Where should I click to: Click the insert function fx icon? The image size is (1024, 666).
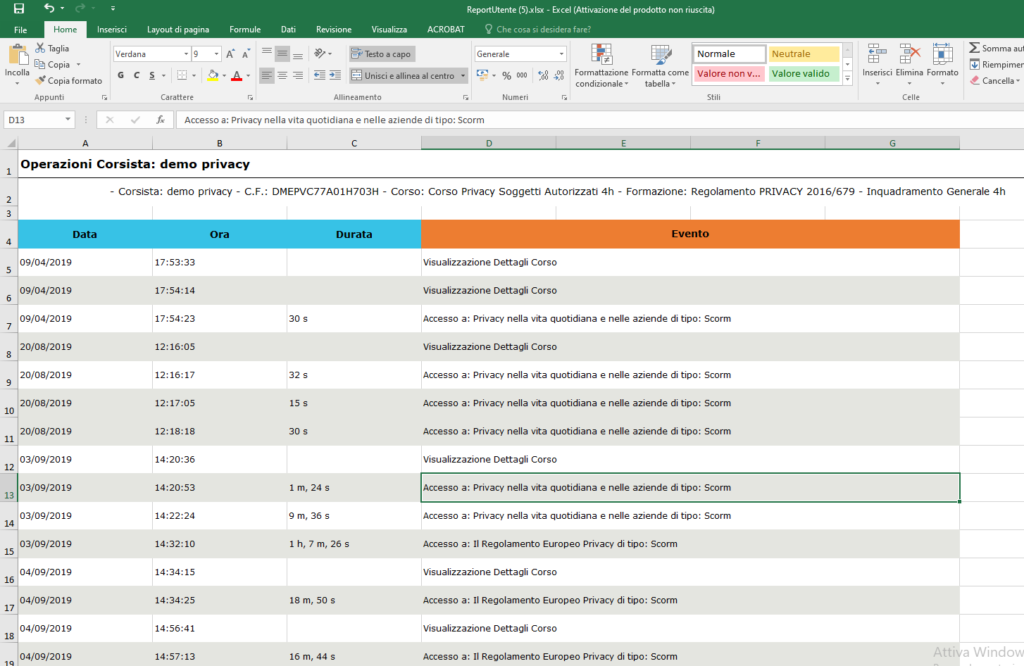coord(160,119)
